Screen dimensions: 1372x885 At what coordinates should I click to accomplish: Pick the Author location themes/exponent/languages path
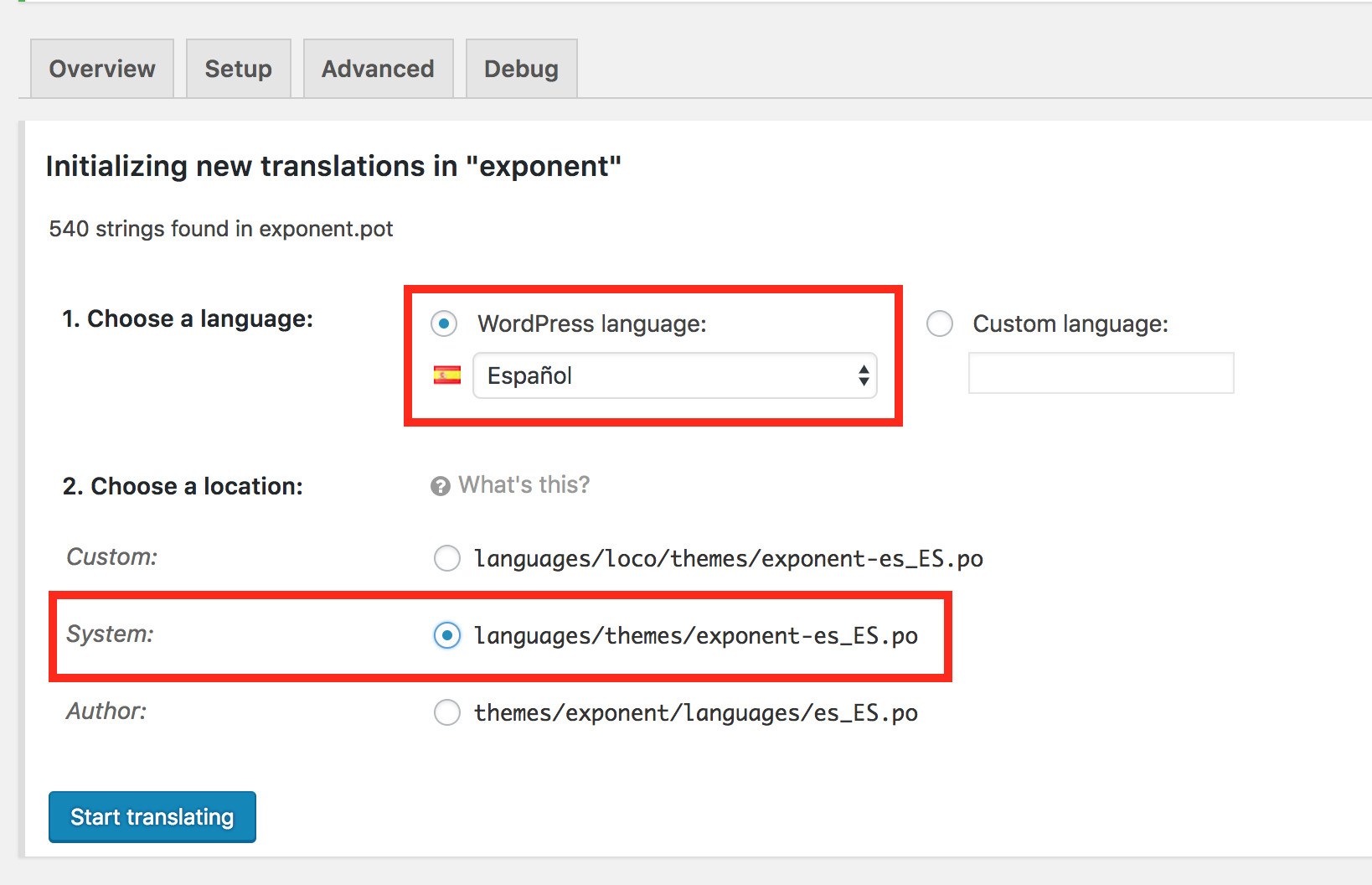pos(447,712)
